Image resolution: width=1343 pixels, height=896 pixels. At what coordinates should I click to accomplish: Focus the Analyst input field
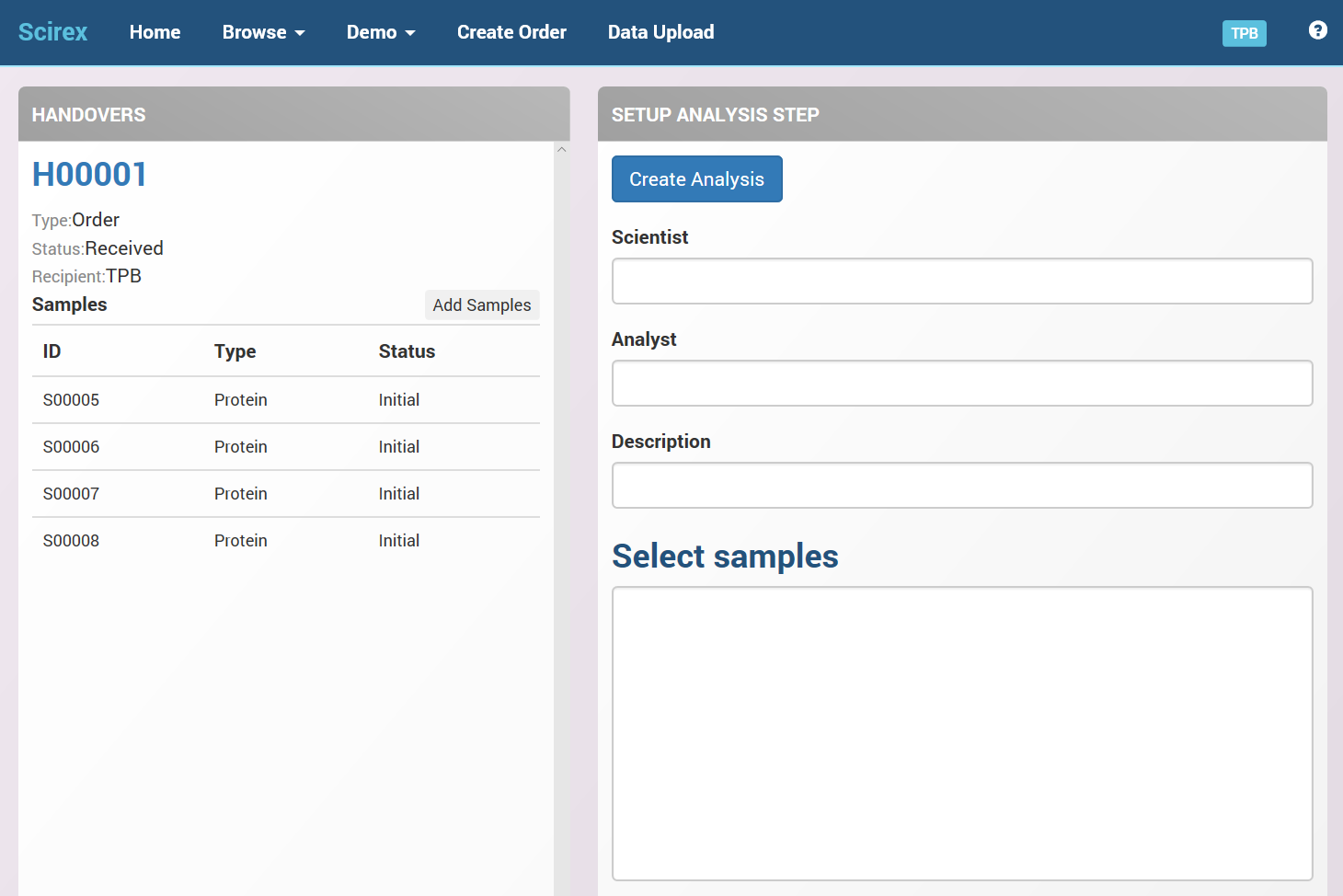click(962, 383)
